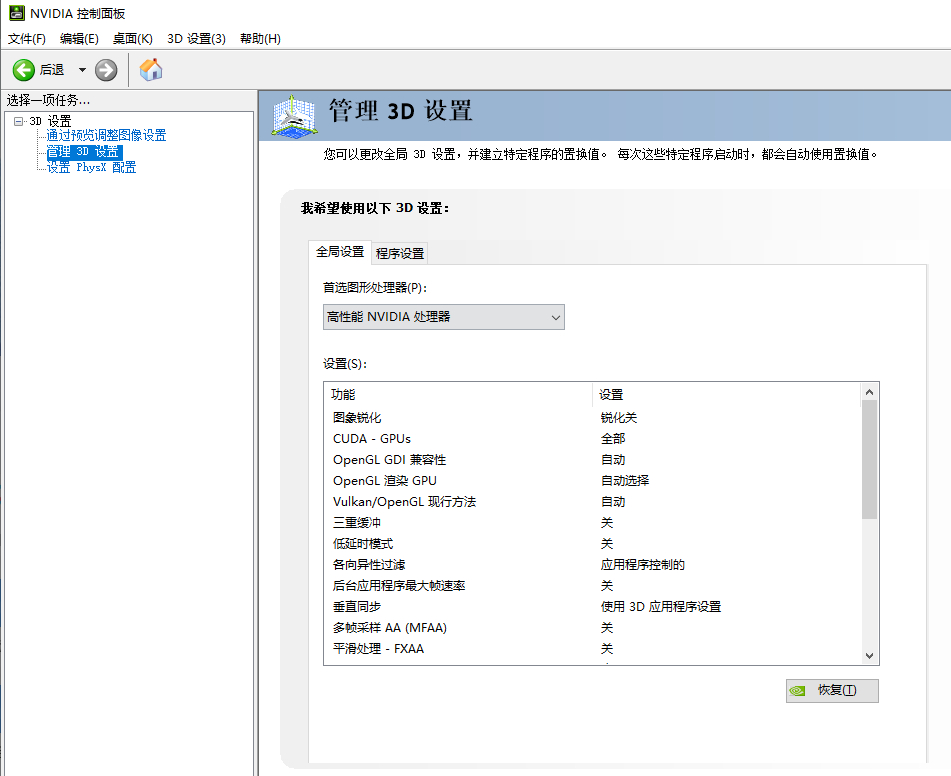Select the Vulkan/OpenGL 现行方法 row
This screenshot has height=776, width=951.
[593, 502]
